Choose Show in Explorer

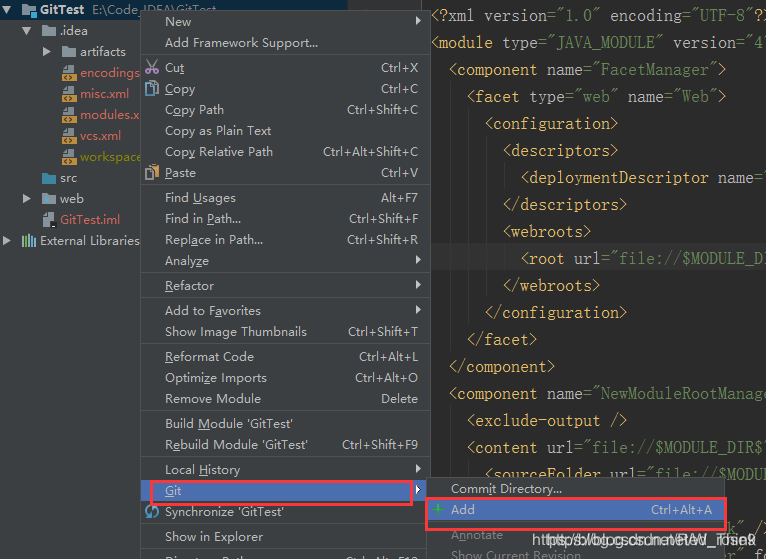[285, 537]
